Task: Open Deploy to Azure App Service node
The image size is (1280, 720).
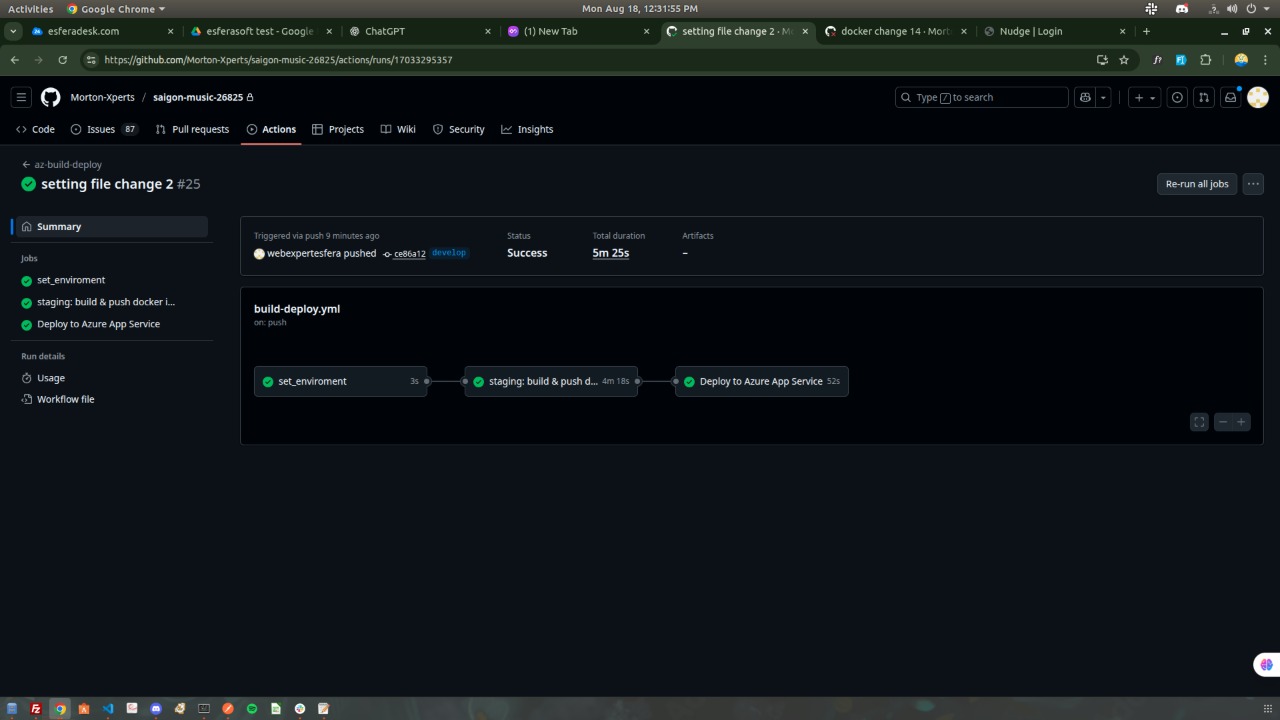Action: pos(761,381)
